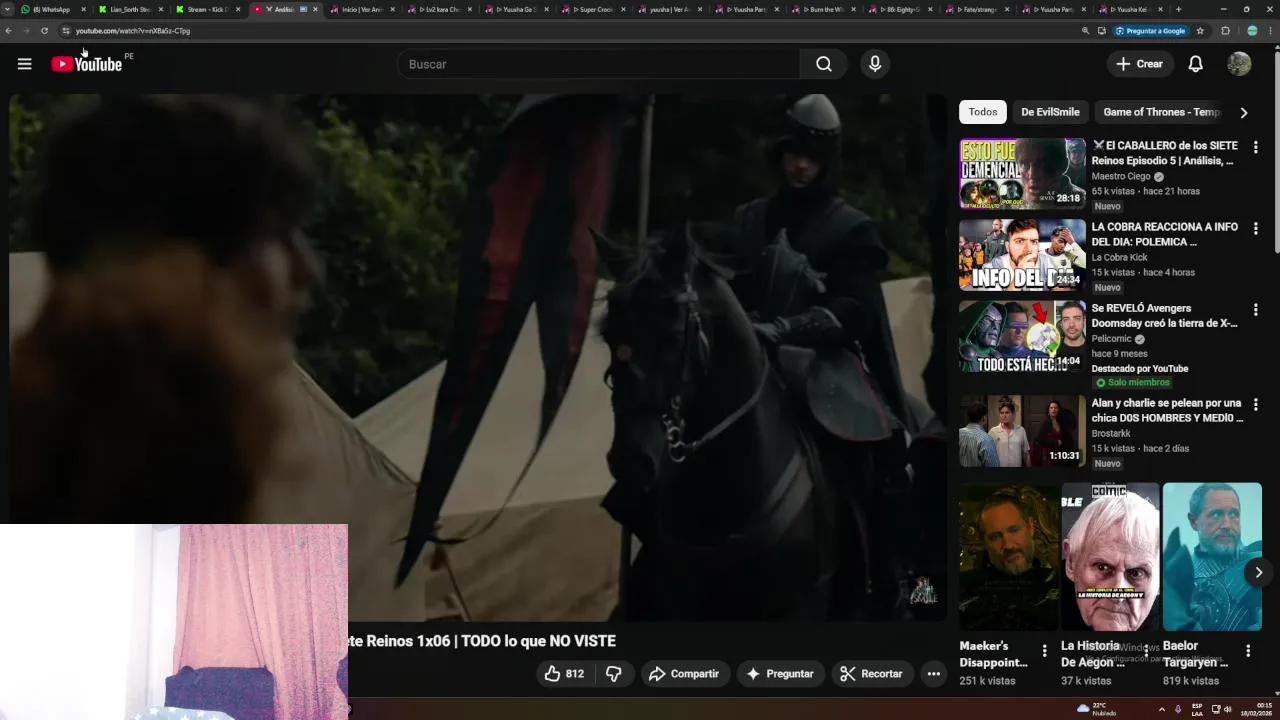The image size is (1280, 720).
Task: Open options for Avengers Doomsday video
Action: (1256, 310)
